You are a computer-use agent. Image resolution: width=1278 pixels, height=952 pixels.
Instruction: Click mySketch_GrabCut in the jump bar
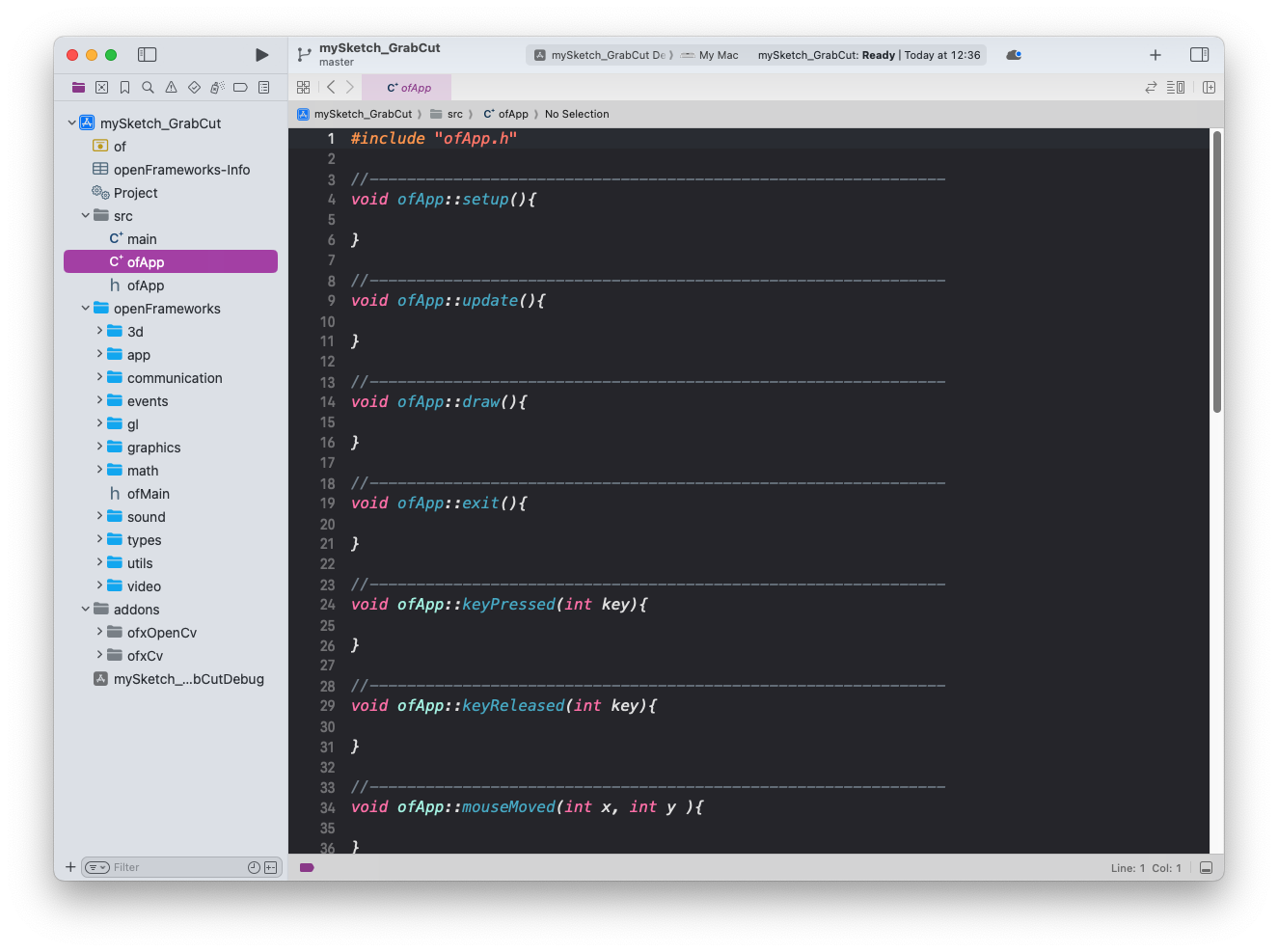354,114
